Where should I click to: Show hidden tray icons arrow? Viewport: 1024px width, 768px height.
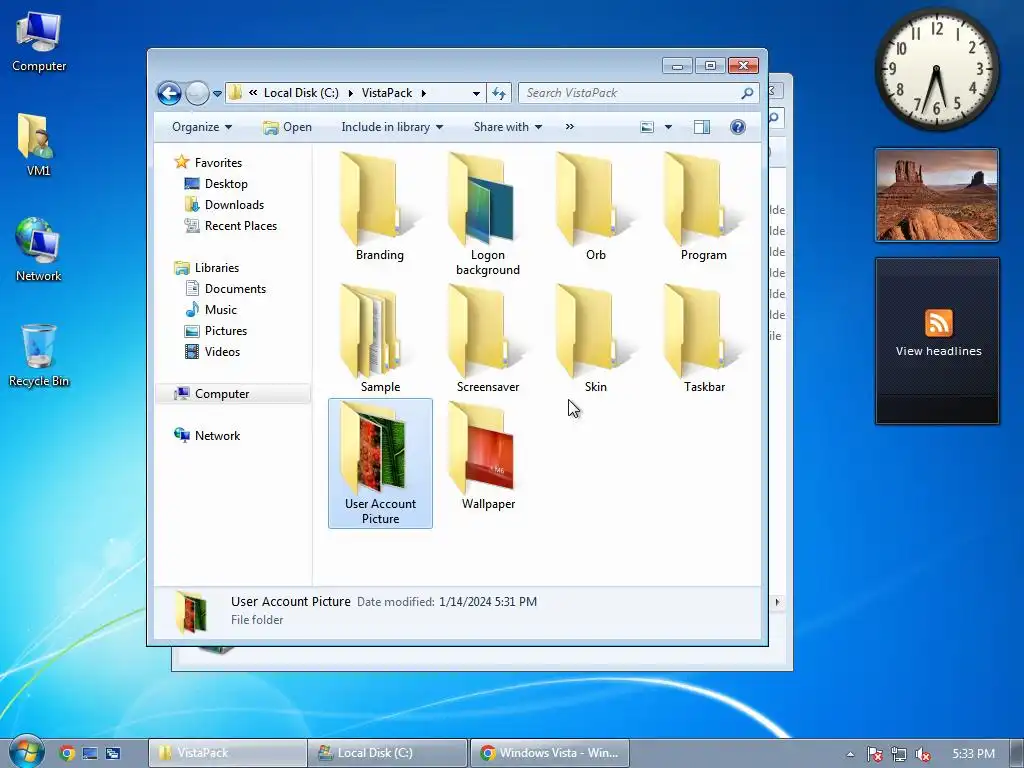point(850,754)
